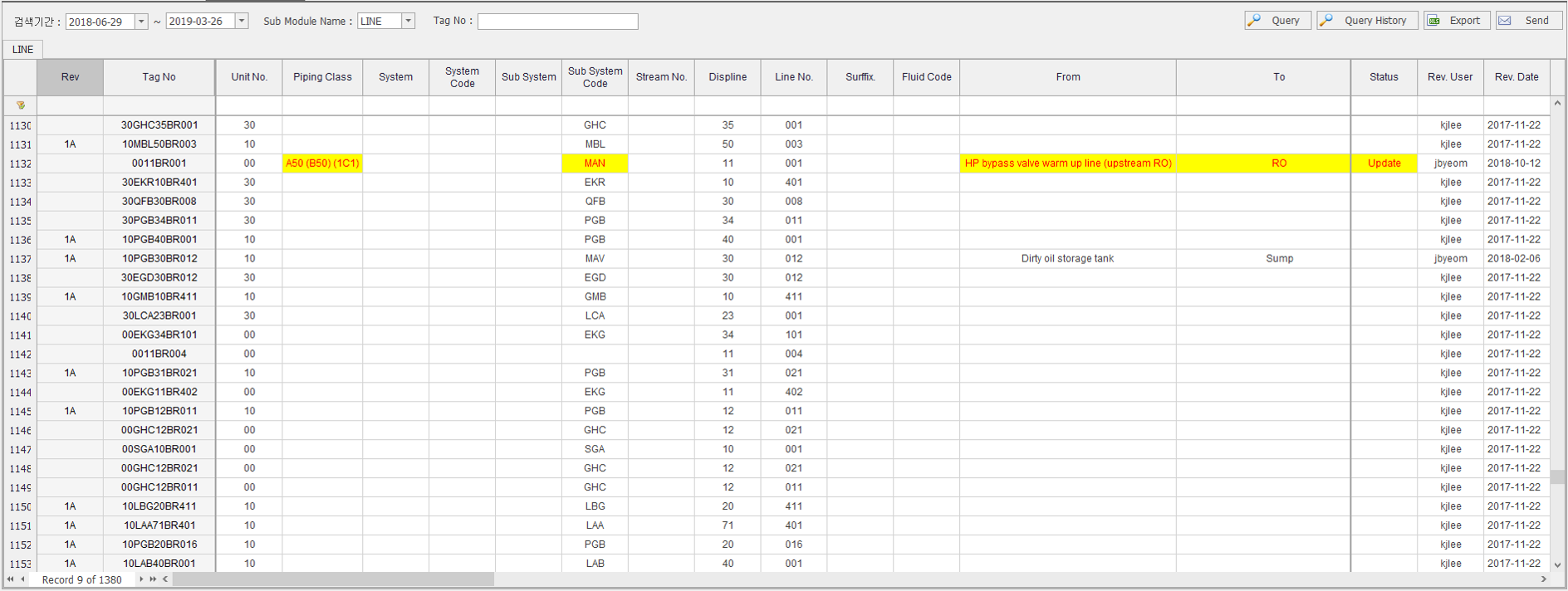Switch to the LINE tab
This screenshot has width=1568, height=591.
[x=23, y=50]
